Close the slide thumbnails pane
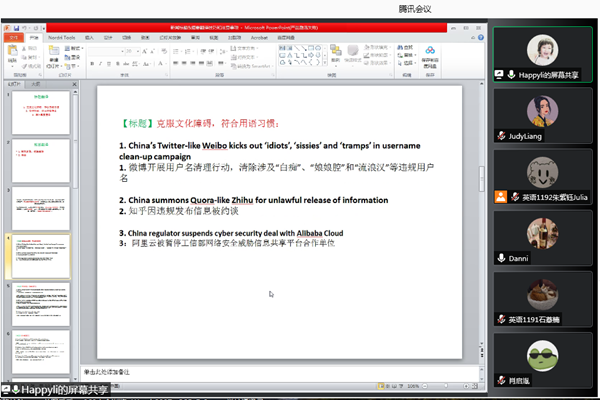The width and height of the screenshot is (600, 400). [x=75, y=84]
